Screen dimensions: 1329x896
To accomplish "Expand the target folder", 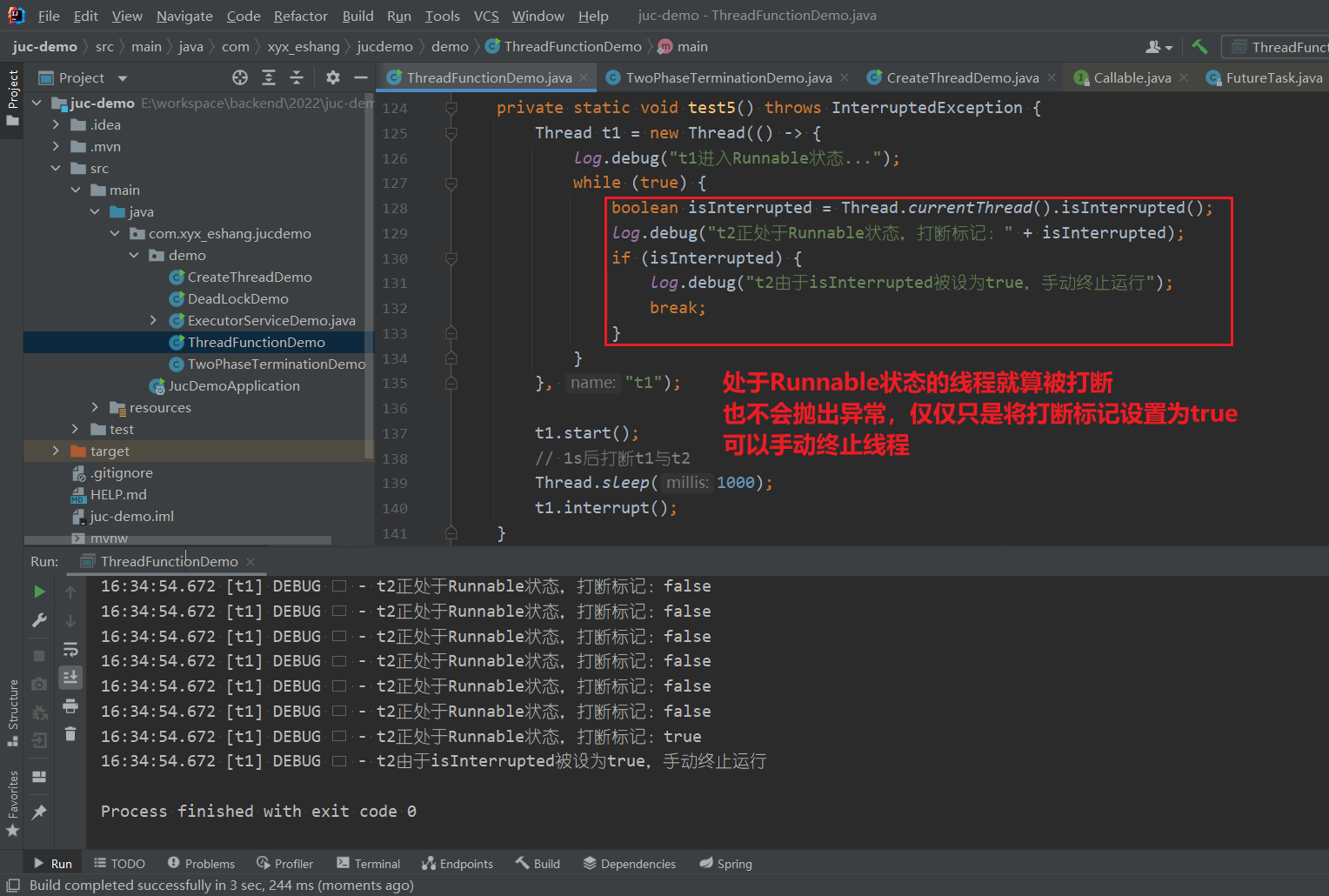I will tap(56, 451).
